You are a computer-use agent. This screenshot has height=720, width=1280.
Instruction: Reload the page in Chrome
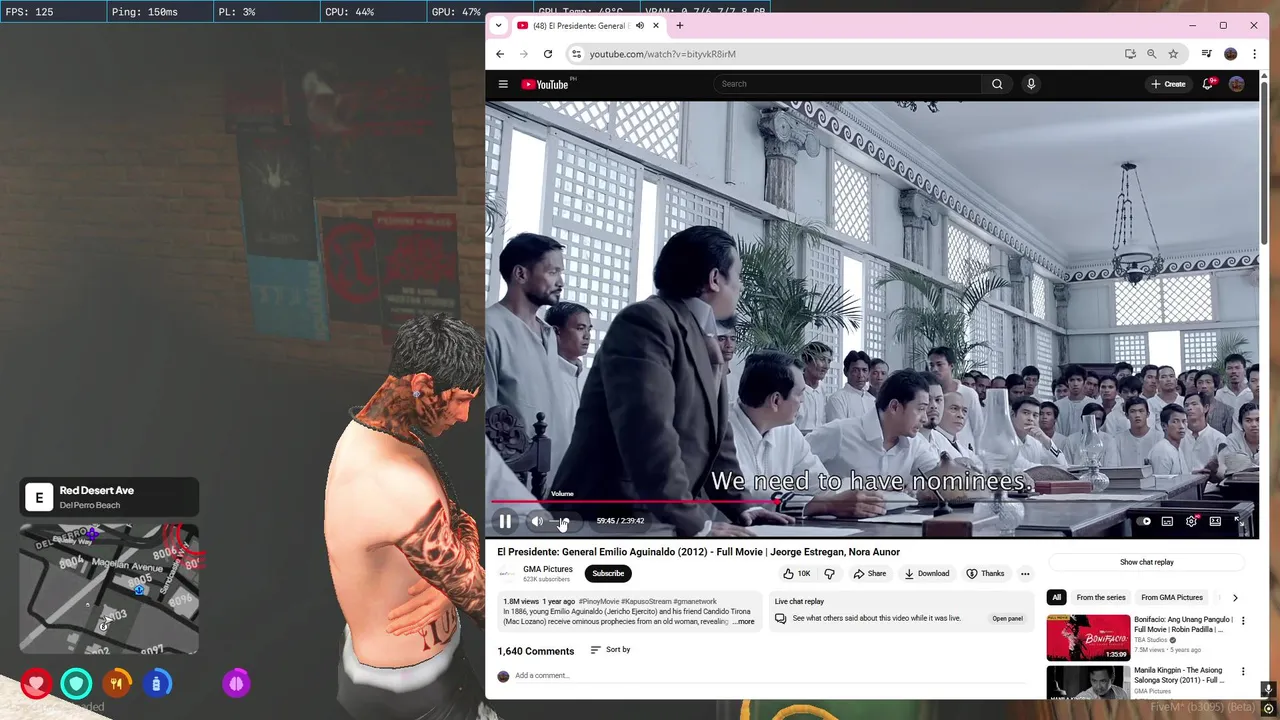548,54
